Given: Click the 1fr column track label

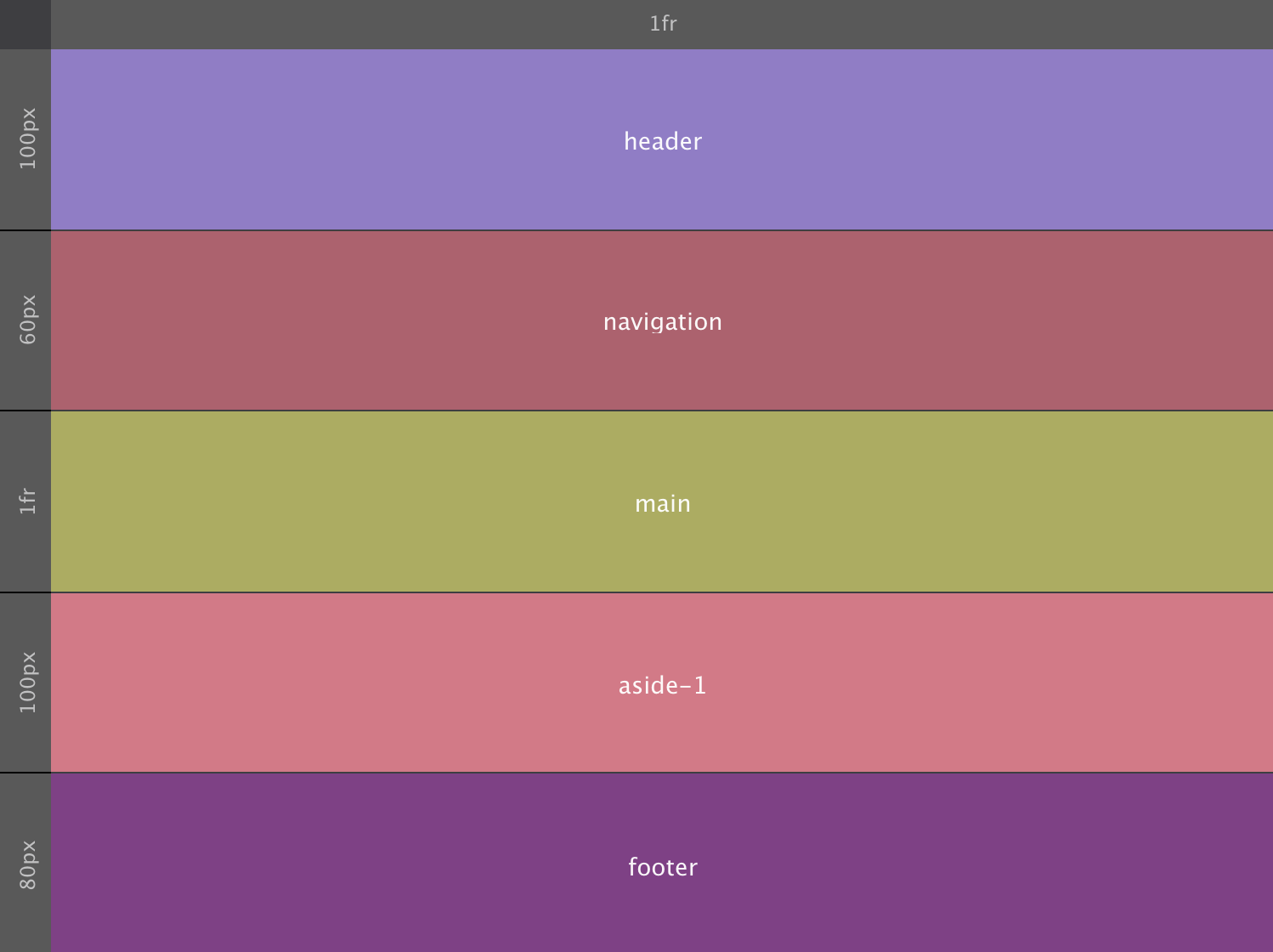Looking at the screenshot, I should pos(662,23).
